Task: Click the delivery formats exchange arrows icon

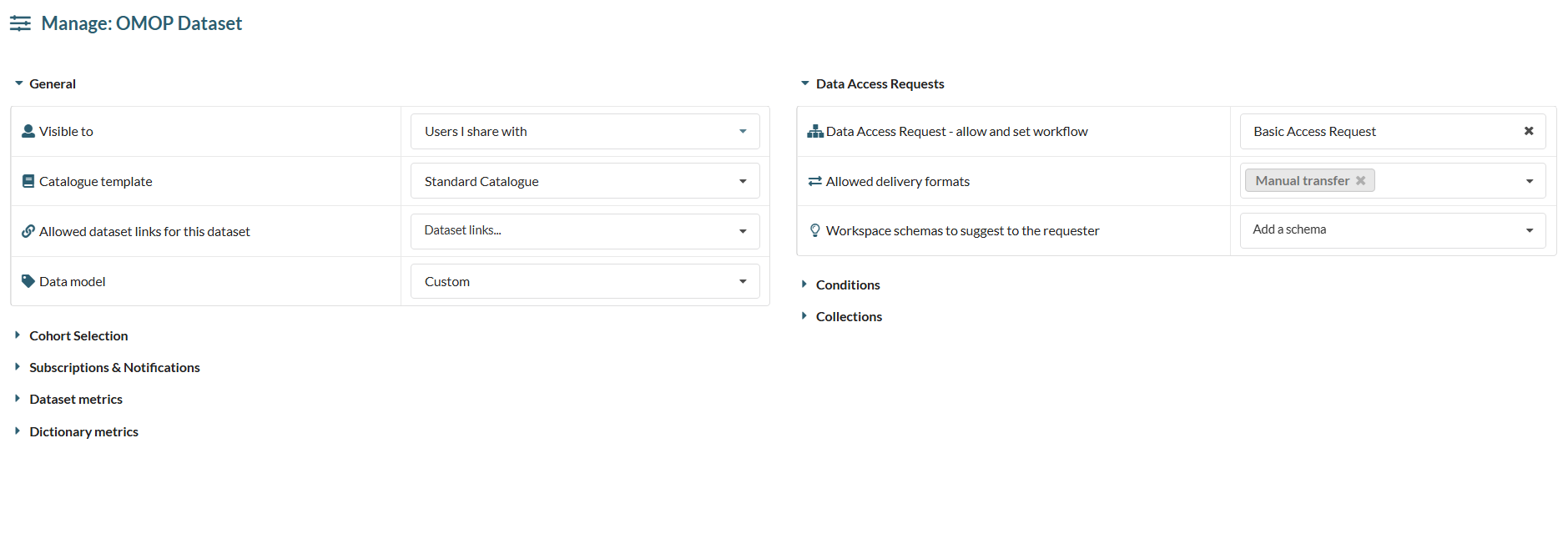Action: (814, 181)
